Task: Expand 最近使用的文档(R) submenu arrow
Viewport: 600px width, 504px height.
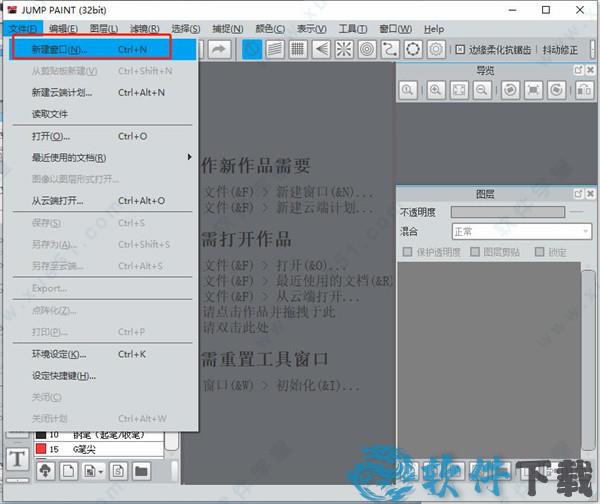Action: (x=189, y=157)
